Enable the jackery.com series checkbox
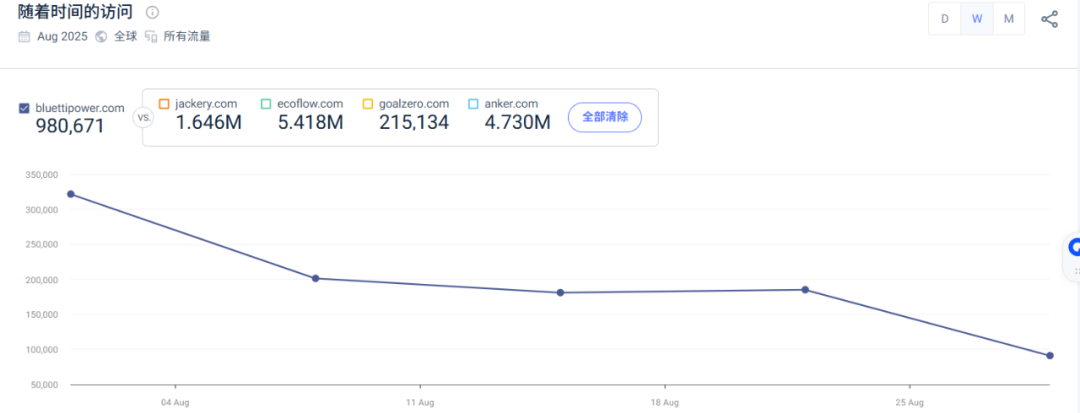This screenshot has width=1080, height=413. pyautogui.click(x=164, y=104)
